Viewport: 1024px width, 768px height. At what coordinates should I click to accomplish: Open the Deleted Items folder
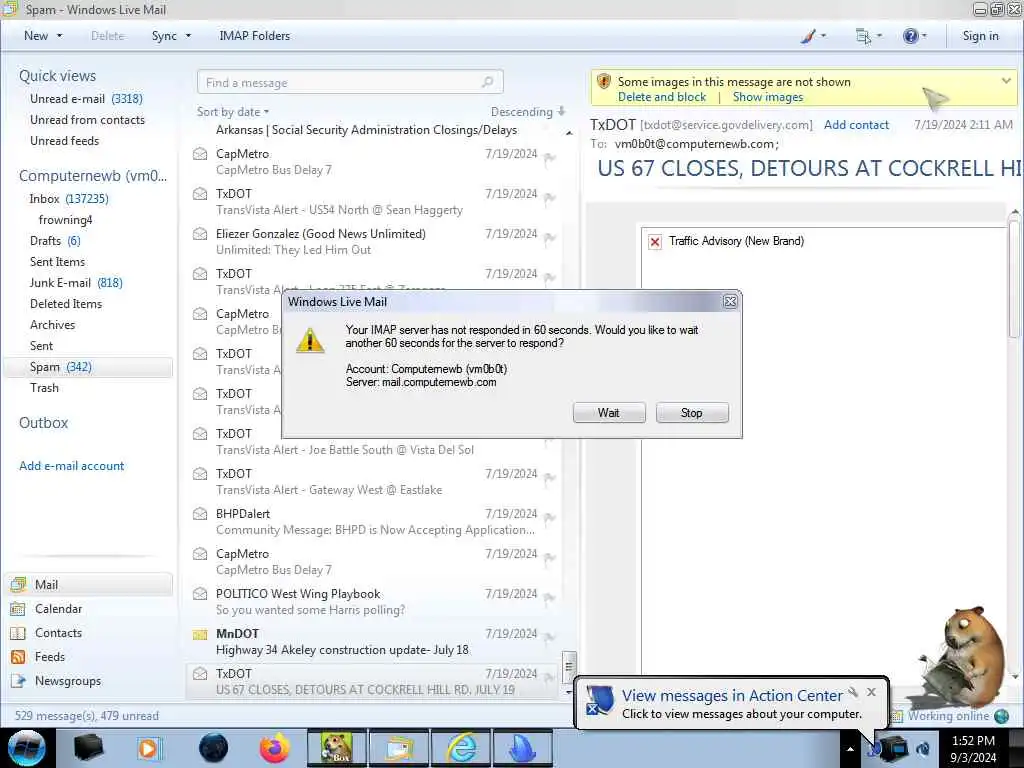pos(66,304)
